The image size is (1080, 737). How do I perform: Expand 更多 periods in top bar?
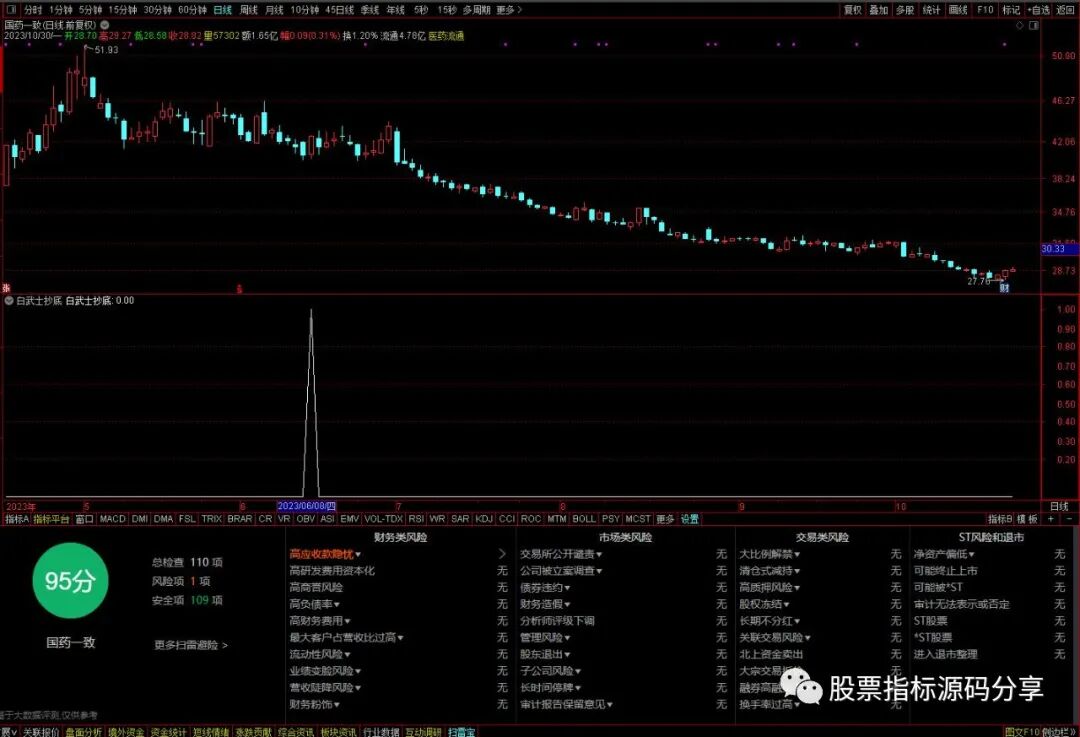508,10
